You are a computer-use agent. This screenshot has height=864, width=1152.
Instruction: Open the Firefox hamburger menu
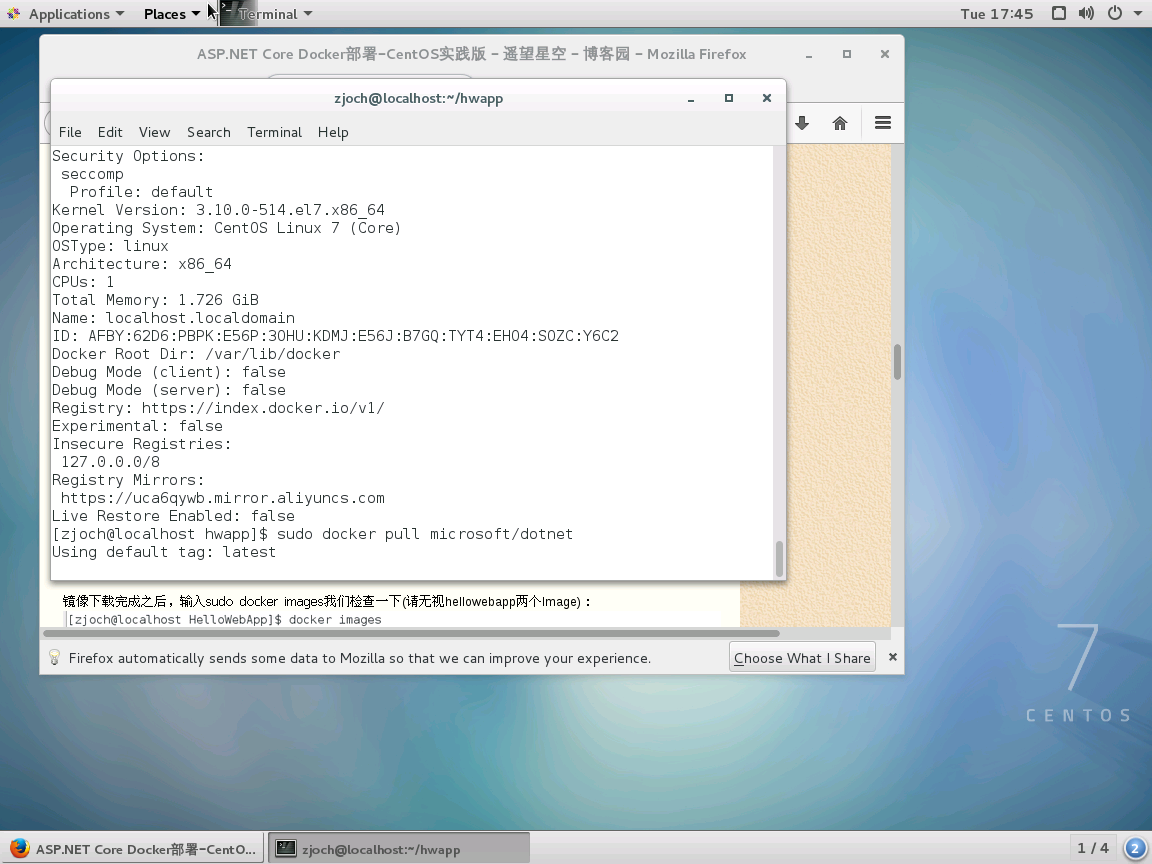pos(883,123)
